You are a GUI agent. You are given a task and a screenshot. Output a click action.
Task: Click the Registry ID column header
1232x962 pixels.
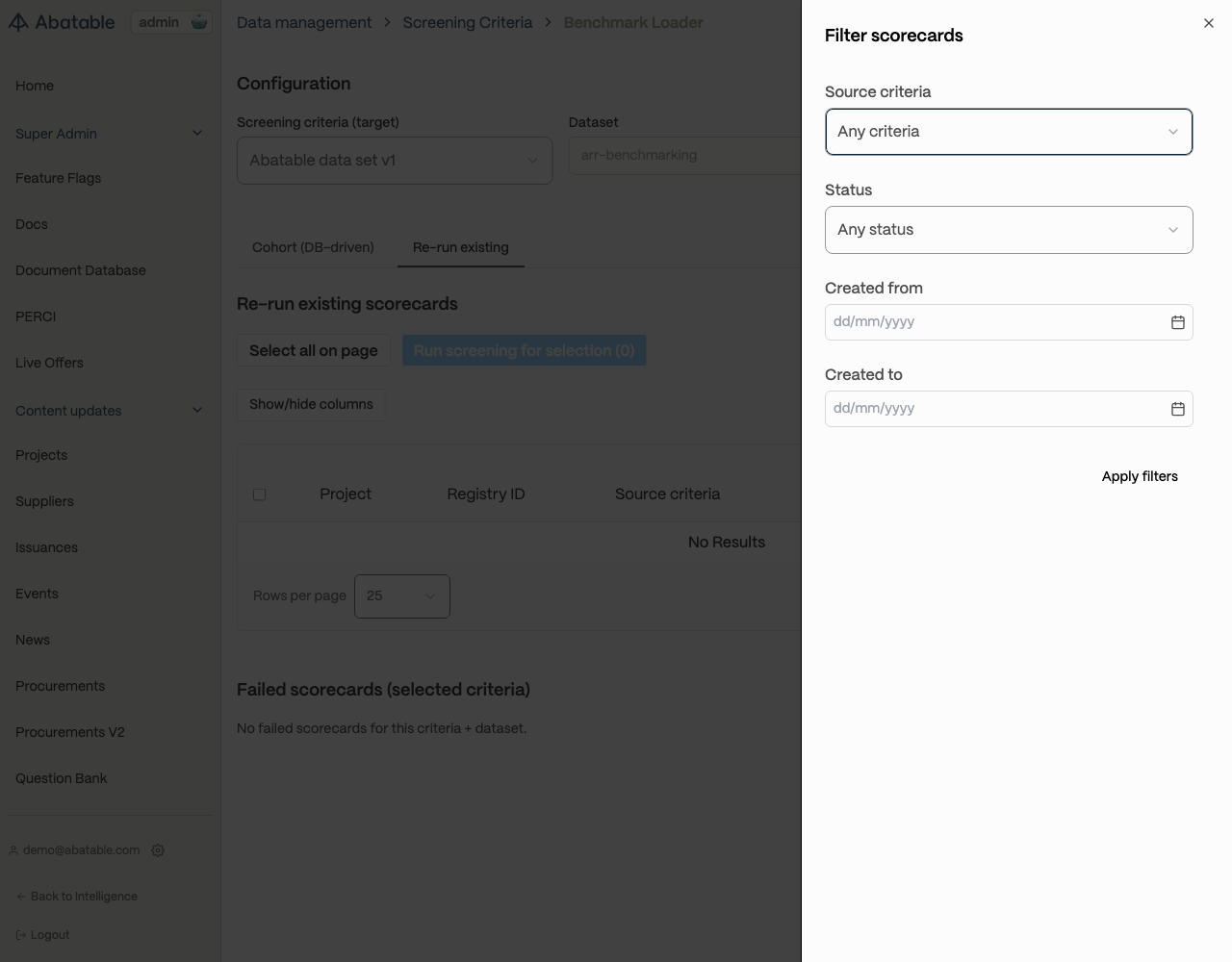tap(486, 494)
